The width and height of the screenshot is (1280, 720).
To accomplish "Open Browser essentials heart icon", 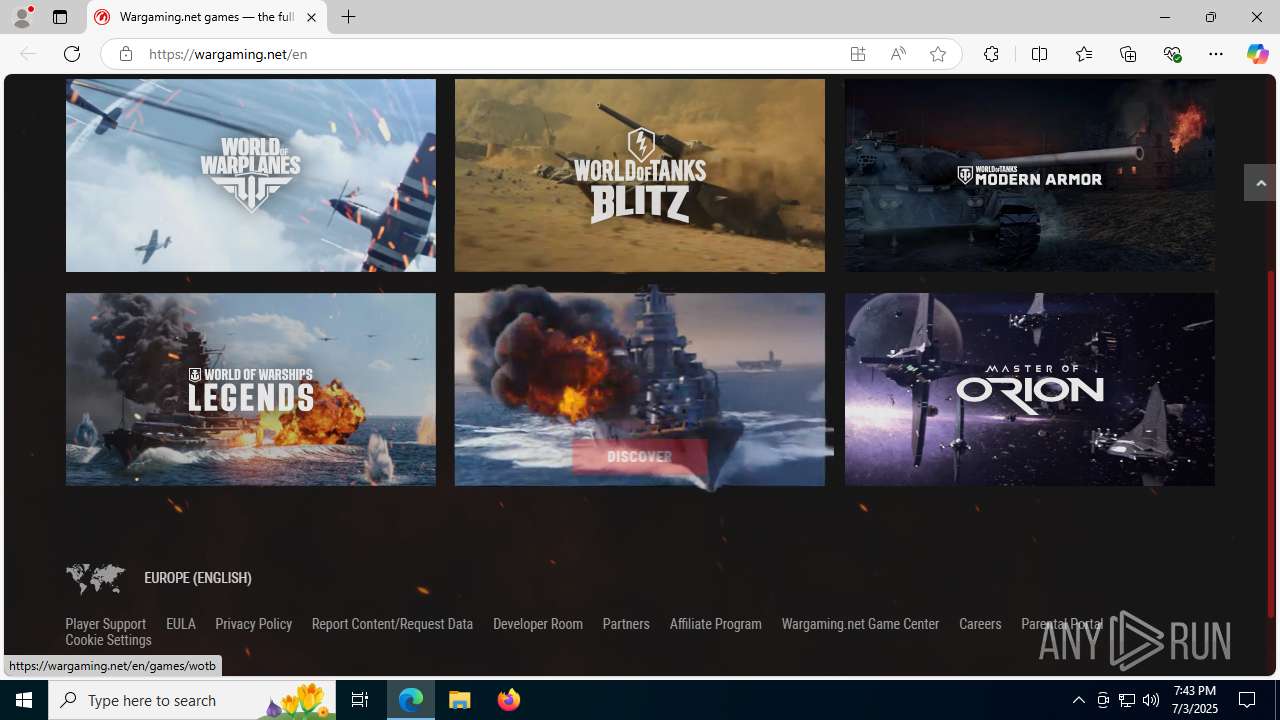I will click(x=1172, y=54).
